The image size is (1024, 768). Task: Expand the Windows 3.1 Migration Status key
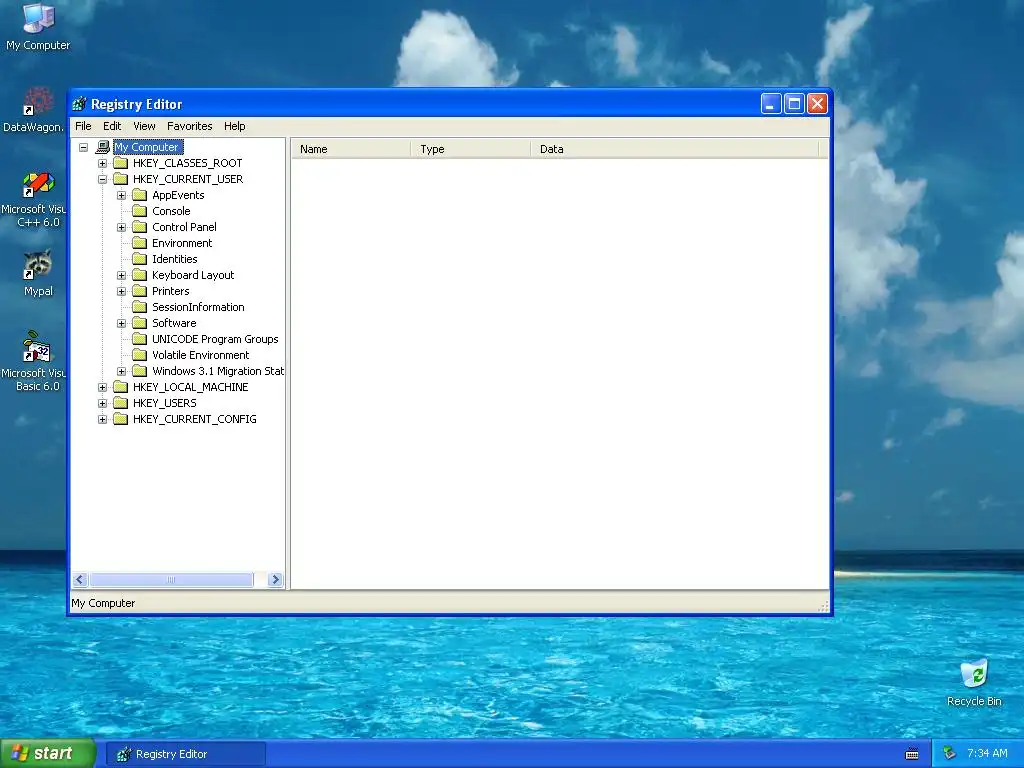pos(121,372)
